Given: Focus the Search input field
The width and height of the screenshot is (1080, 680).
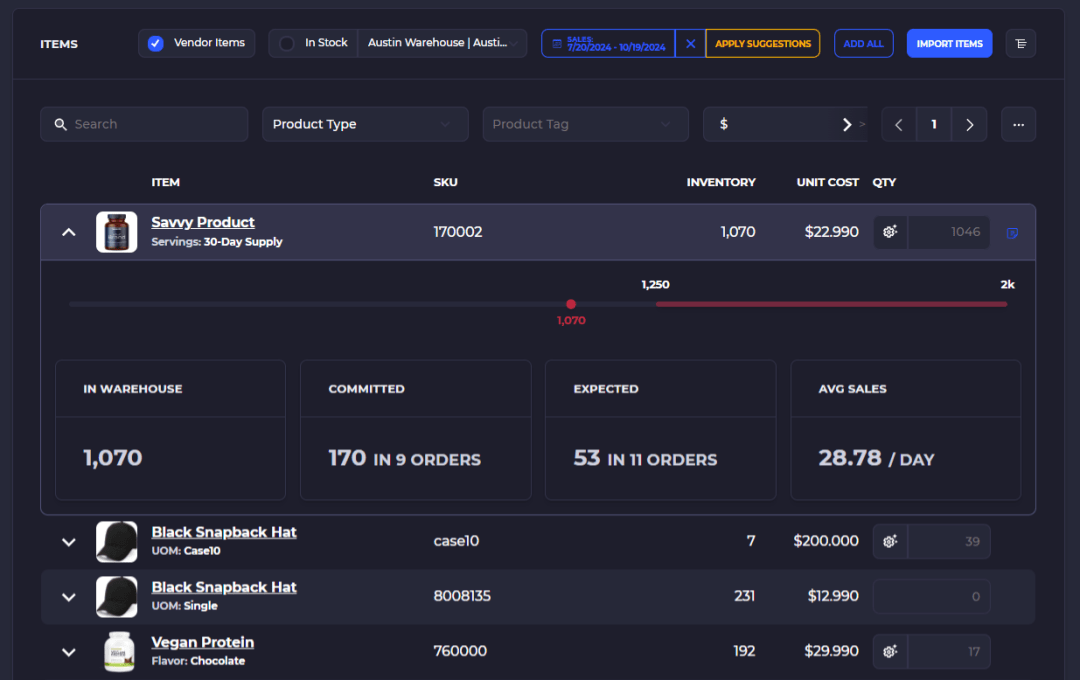Looking at the screenshot, I should tap(144, 124).
